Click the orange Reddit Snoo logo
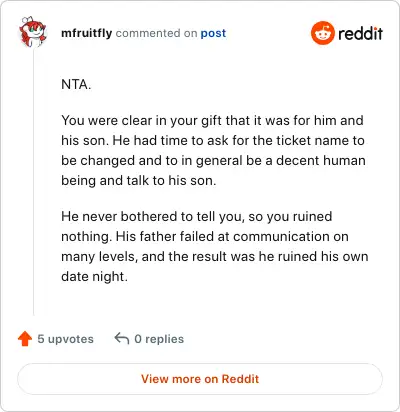400x412 pixels. [x=322, y=33]
